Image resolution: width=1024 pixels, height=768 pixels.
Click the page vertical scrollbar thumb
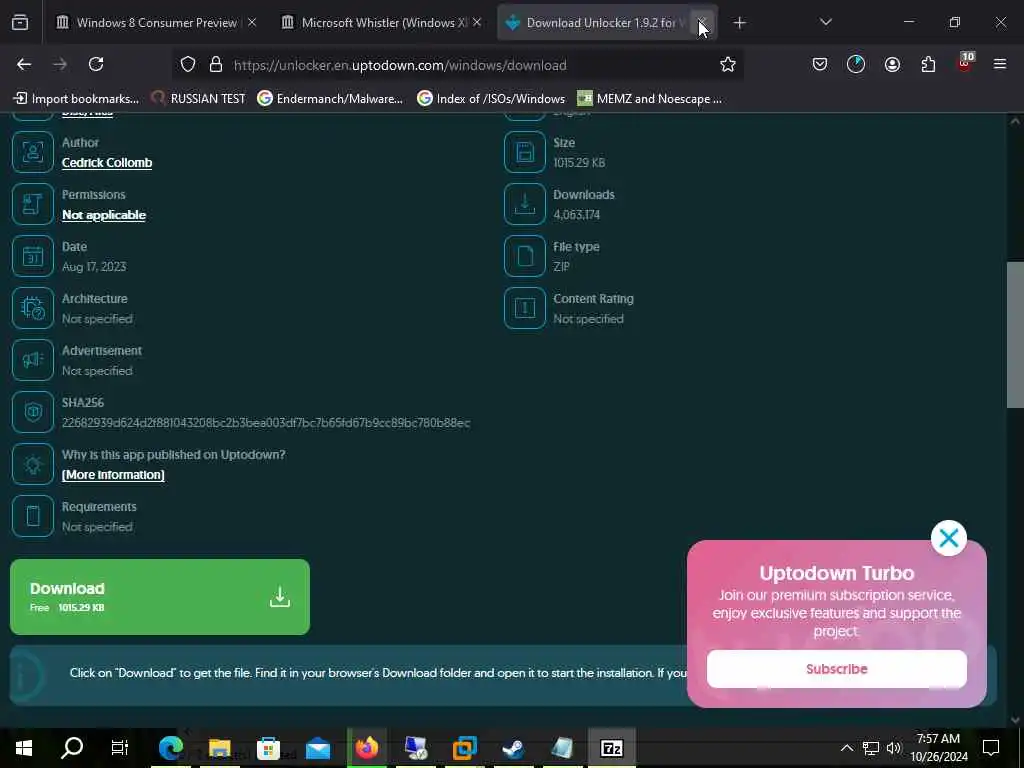pyautogui.click(x=1015, y=335)
